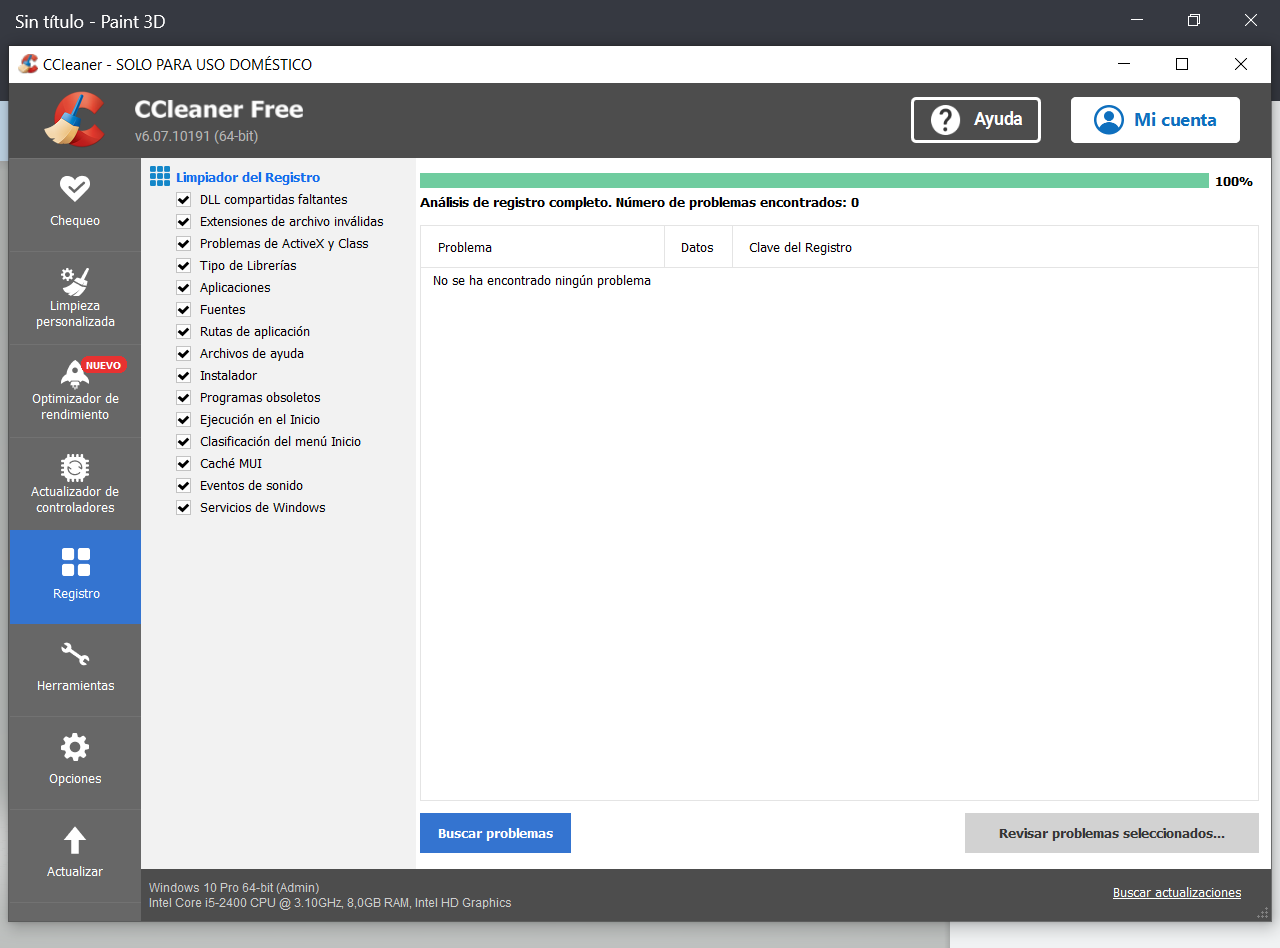Click the green 100% progress bar
1280x948 pixels.
814,181
